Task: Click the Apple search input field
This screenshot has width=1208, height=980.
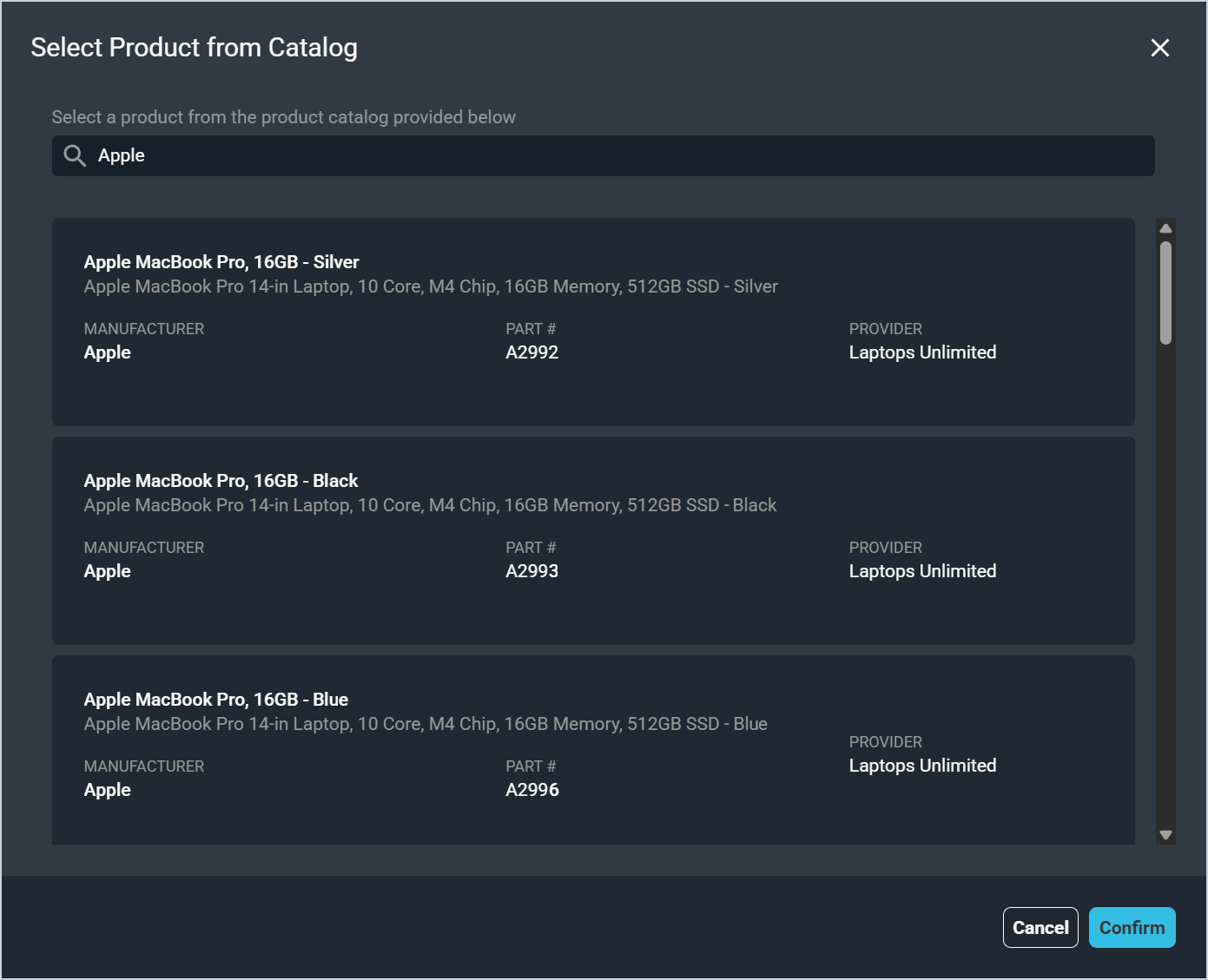Action: [608, 155]
